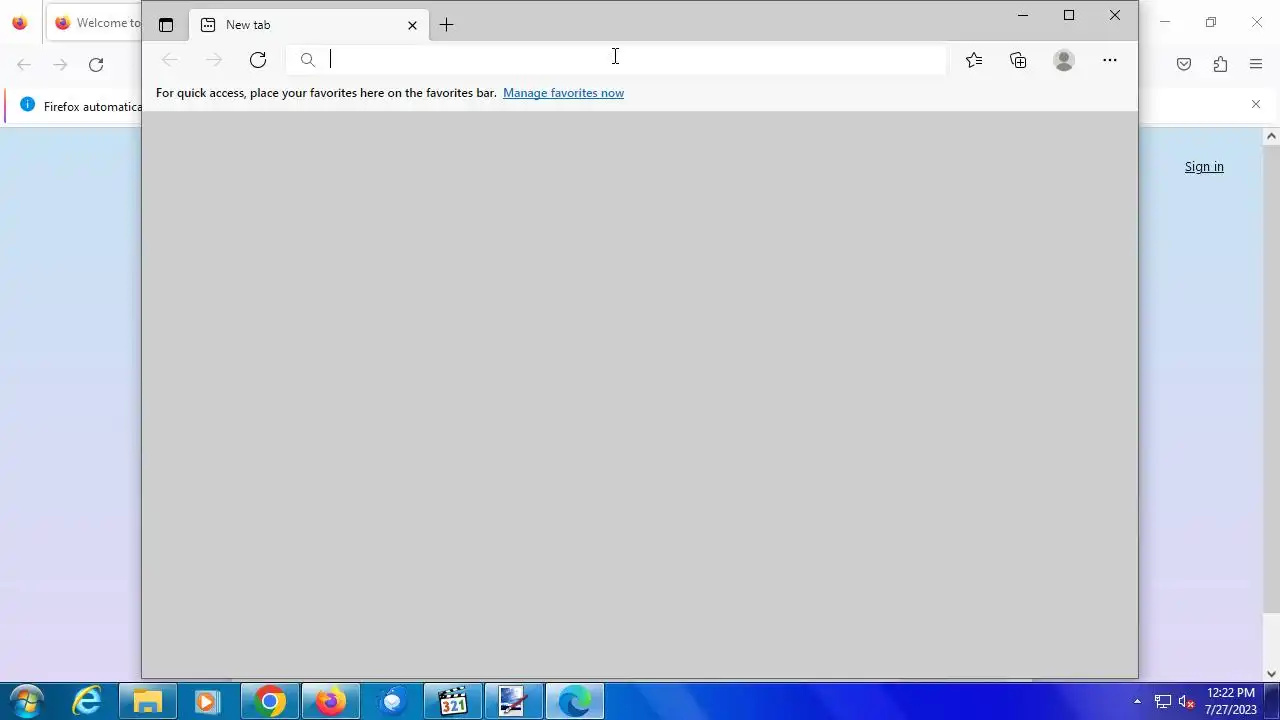Open Edge Settings and more menu
The width and height of the screenshot is (1280, 720).
1110,60
